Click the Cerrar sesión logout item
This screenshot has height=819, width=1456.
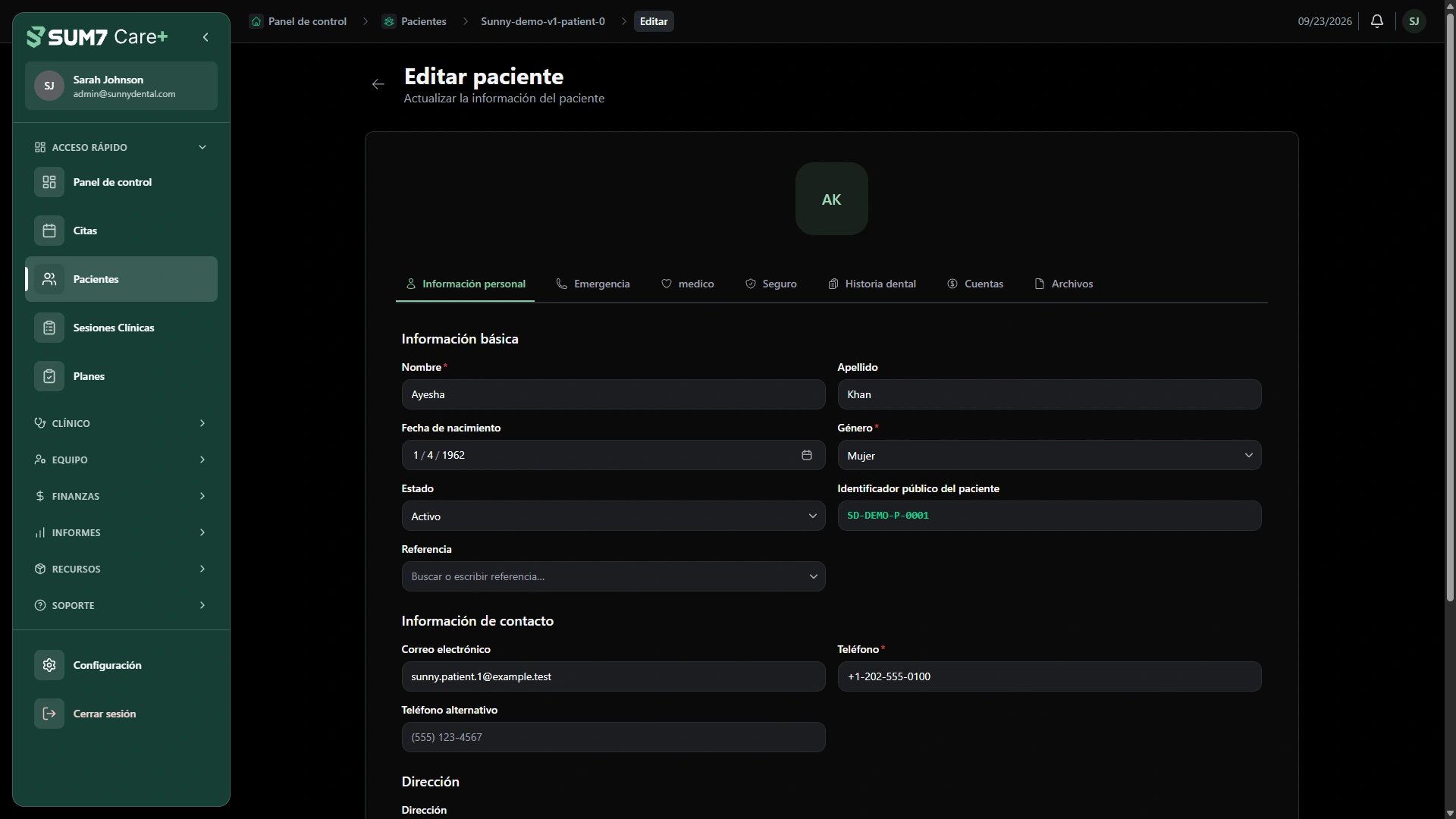coord(121,714)
